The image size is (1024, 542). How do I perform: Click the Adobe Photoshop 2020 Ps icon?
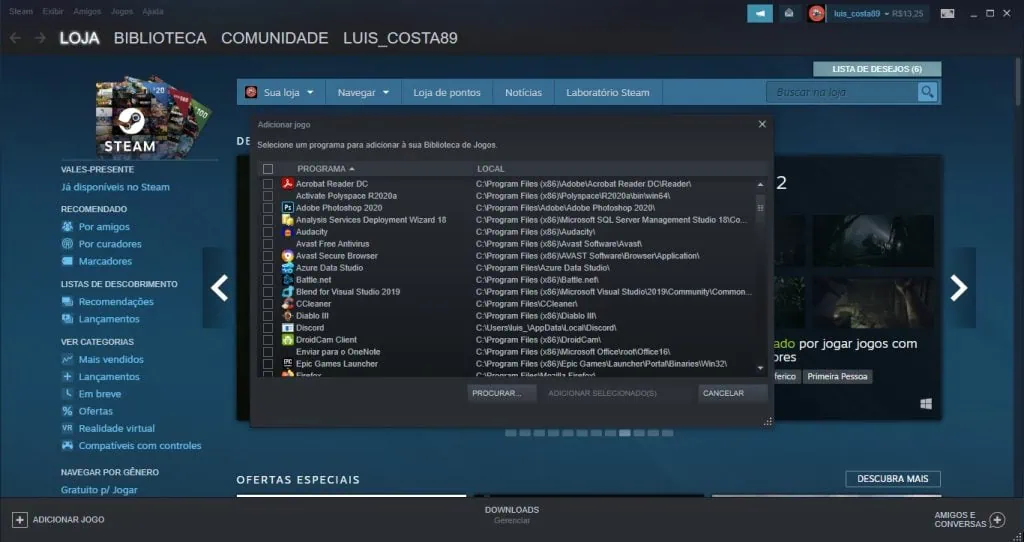coord(287,208)
